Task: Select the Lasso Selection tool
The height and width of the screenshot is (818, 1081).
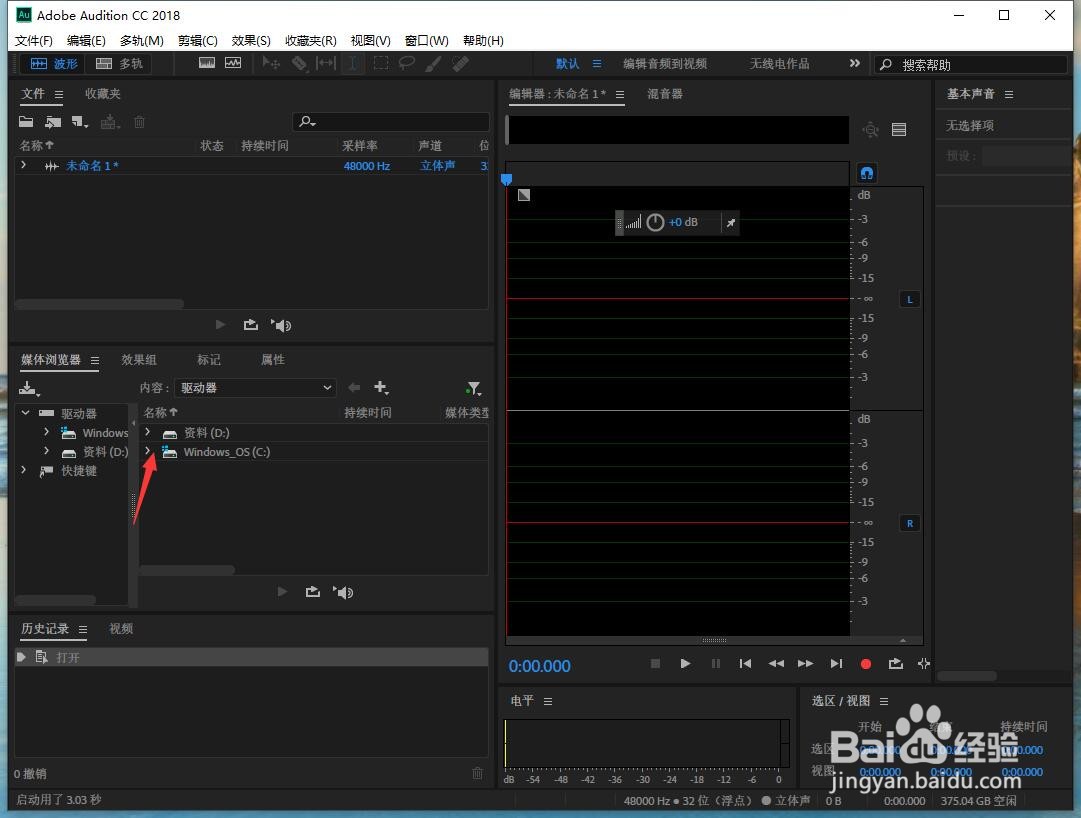Action: (407, 63)
